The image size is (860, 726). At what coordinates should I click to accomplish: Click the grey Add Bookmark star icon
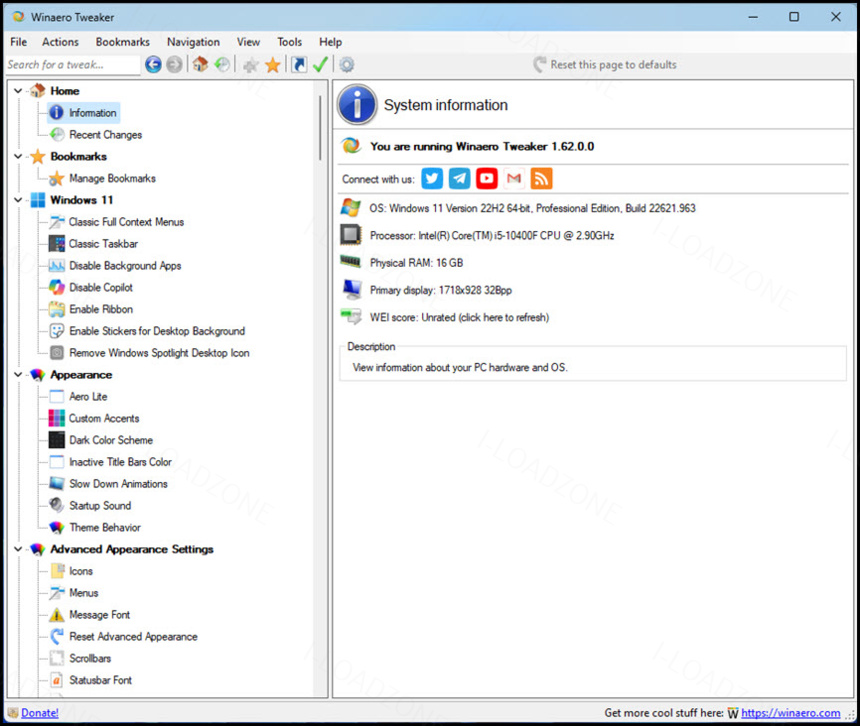(x=251, y=65)
